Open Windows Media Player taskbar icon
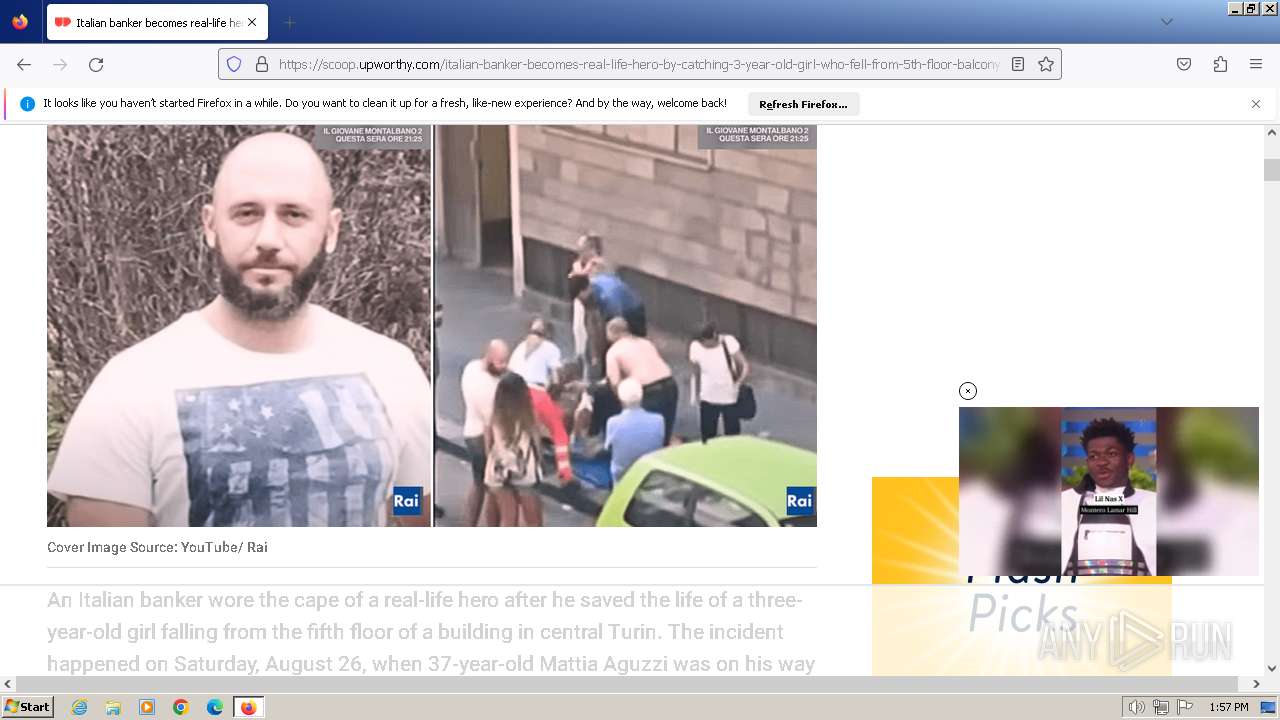Image resolution: width=1280 pixels, height=720 pixels. coord(147,707)
